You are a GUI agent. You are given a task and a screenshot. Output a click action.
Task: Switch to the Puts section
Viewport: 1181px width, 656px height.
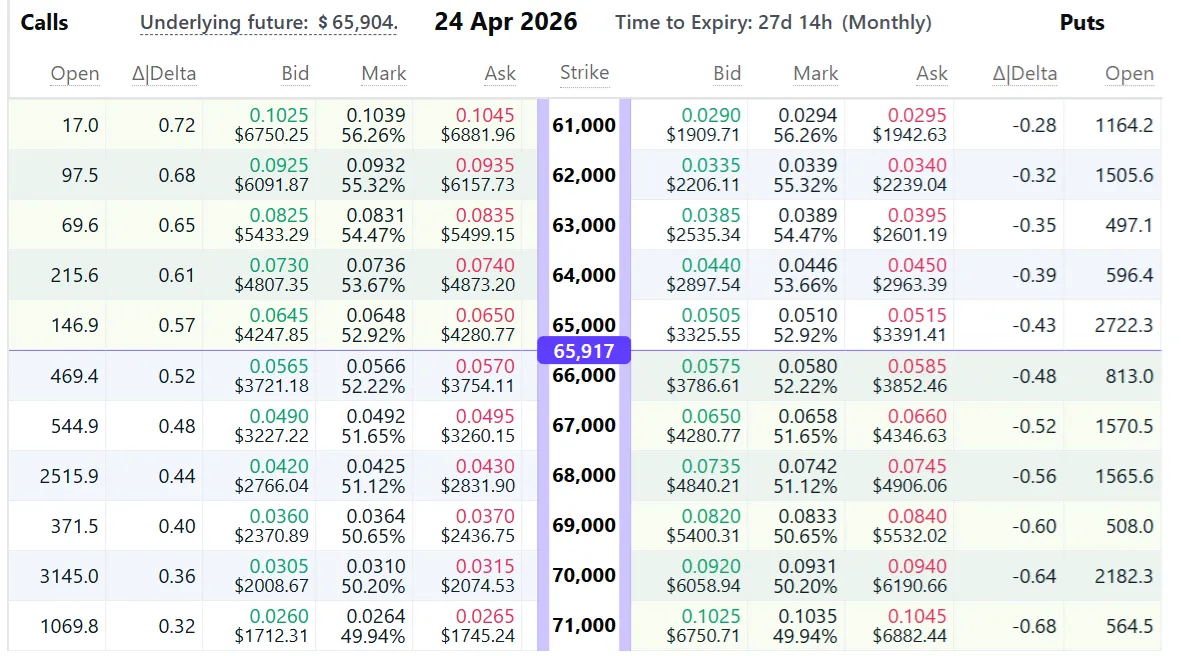[x=1082, y=21]
